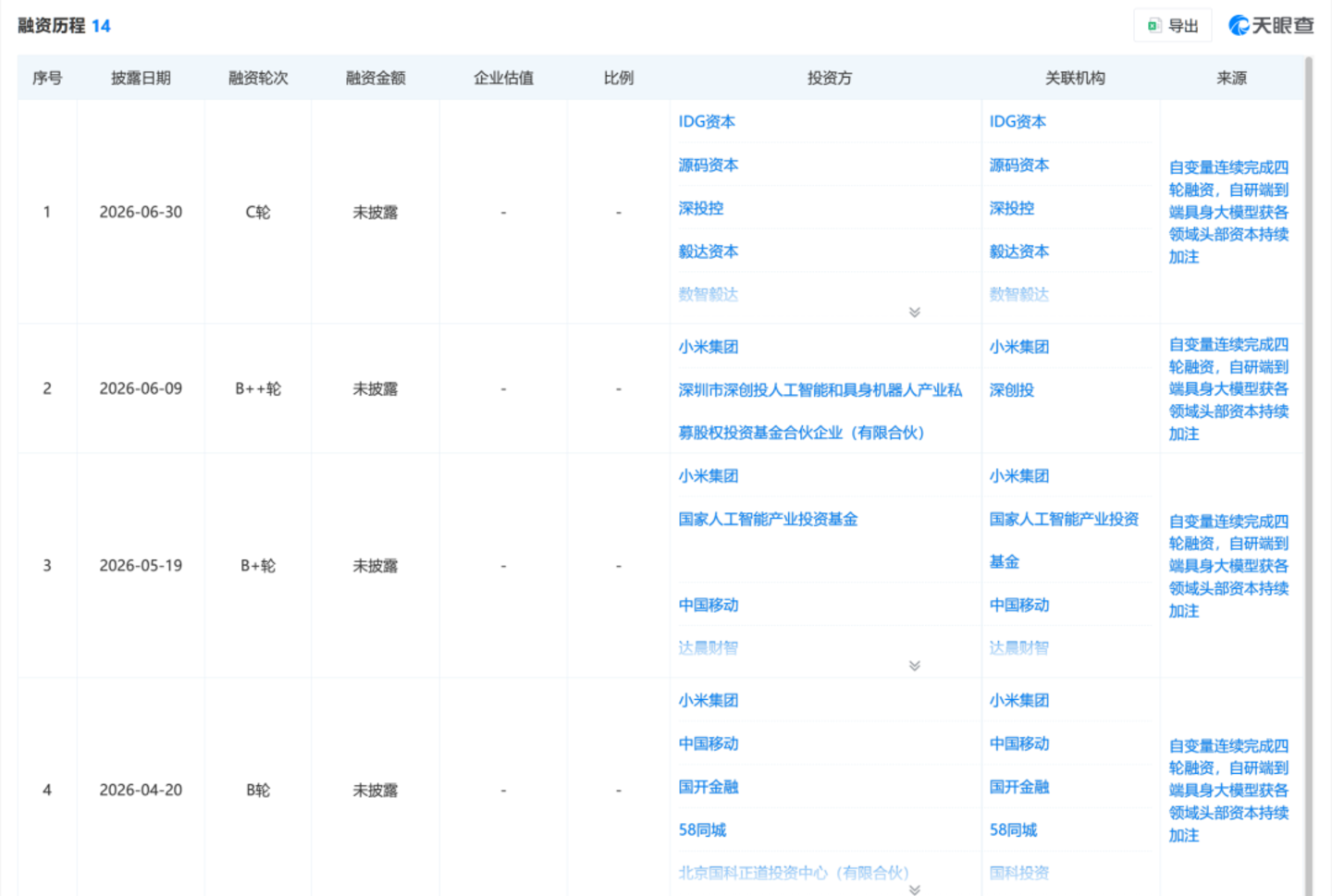This screenshot has width=1332, height=896.
Task: Open 国开金融 investor link
Action: (709, 787)
